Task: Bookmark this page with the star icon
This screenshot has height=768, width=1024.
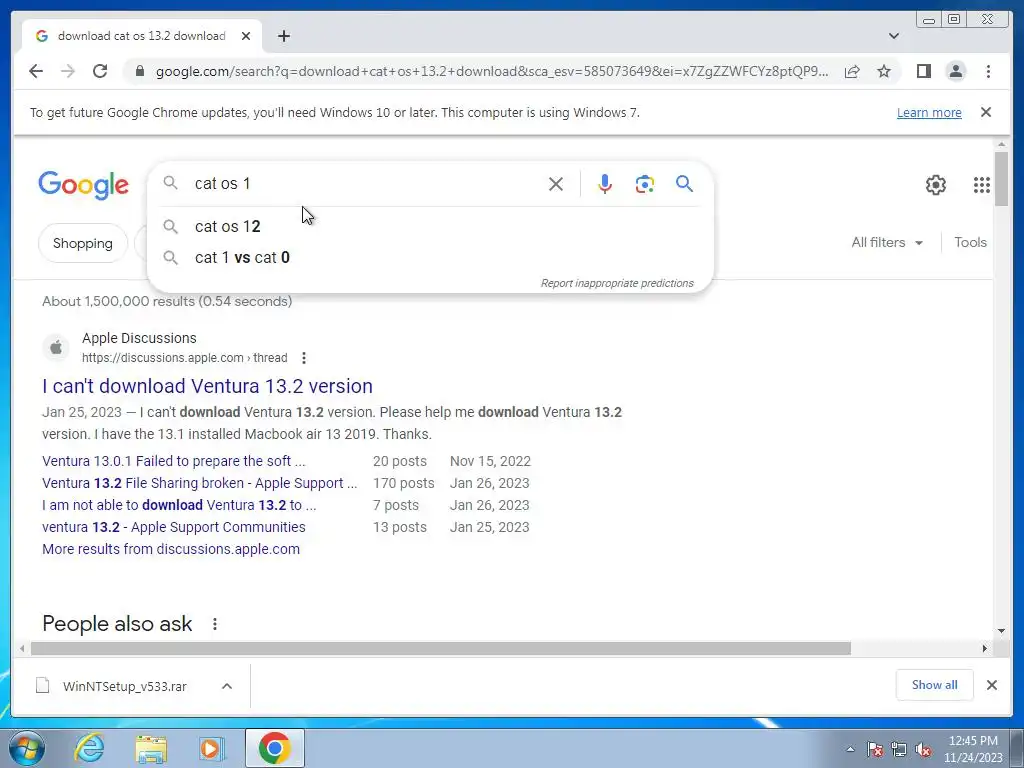Action: pos(884,71)
